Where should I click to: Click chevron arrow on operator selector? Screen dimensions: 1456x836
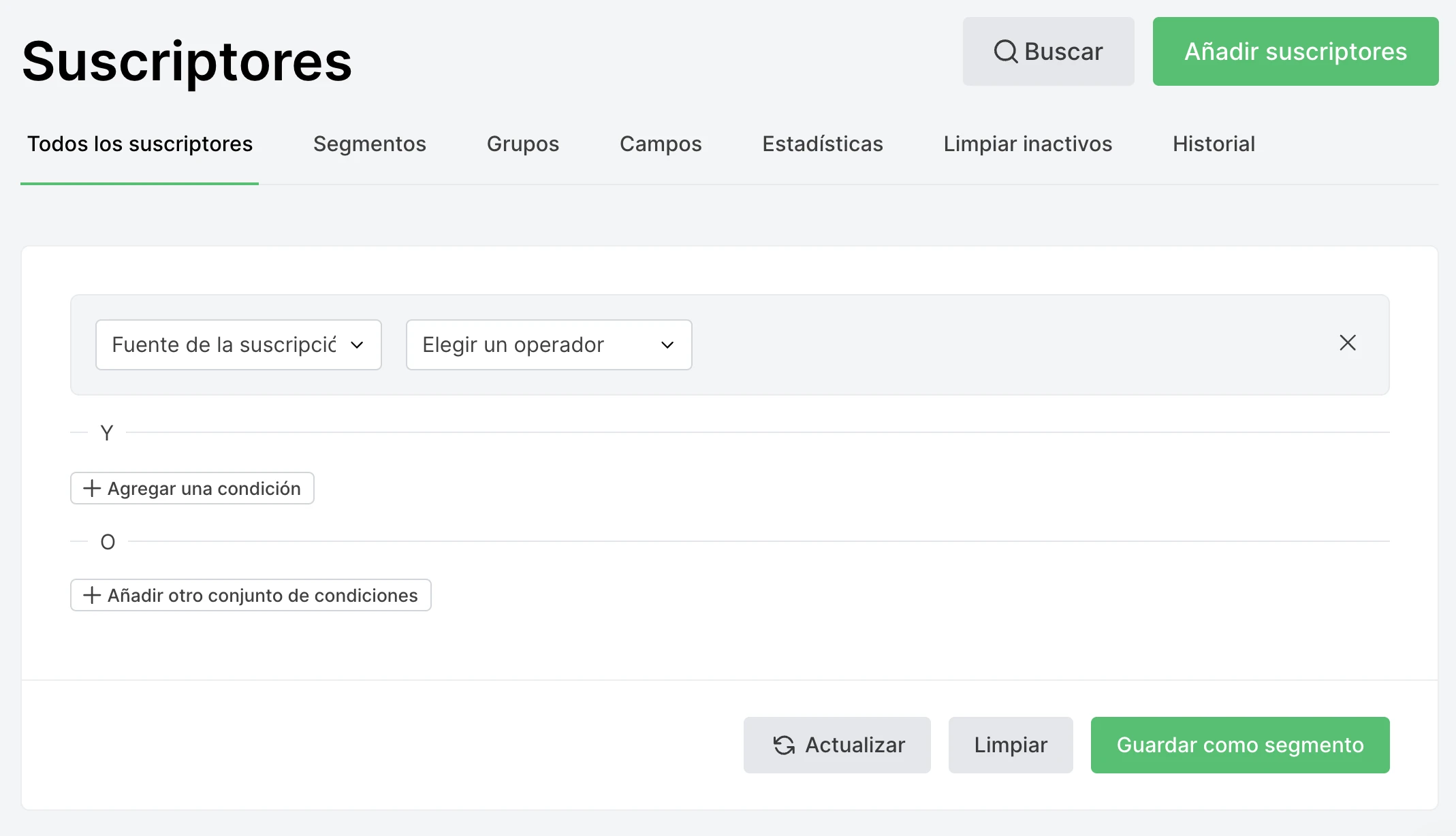[667, 345]
